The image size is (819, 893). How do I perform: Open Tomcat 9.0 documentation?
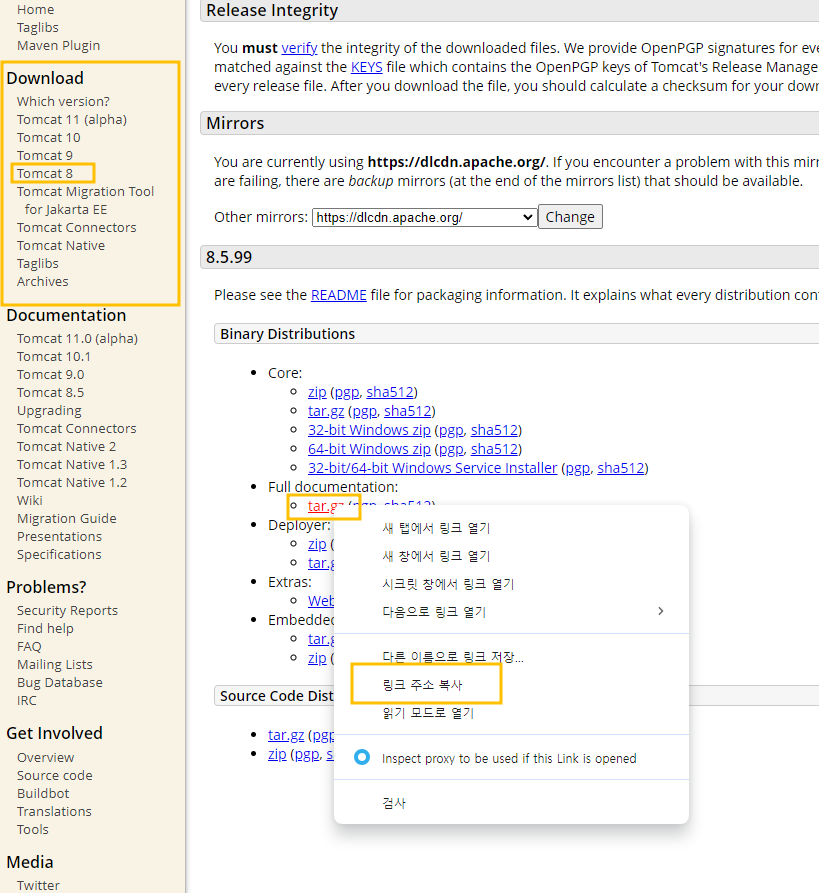(50, 374)
